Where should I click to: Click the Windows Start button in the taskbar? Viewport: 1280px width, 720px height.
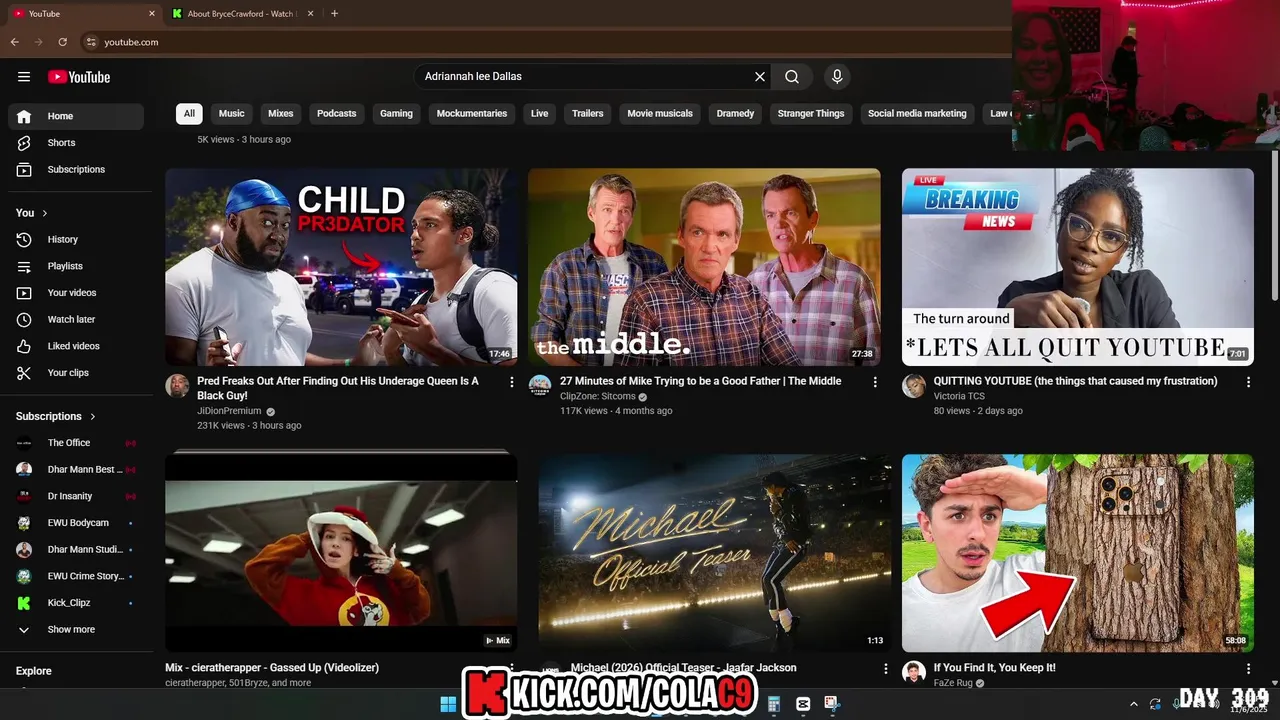(x=448, y=704)
